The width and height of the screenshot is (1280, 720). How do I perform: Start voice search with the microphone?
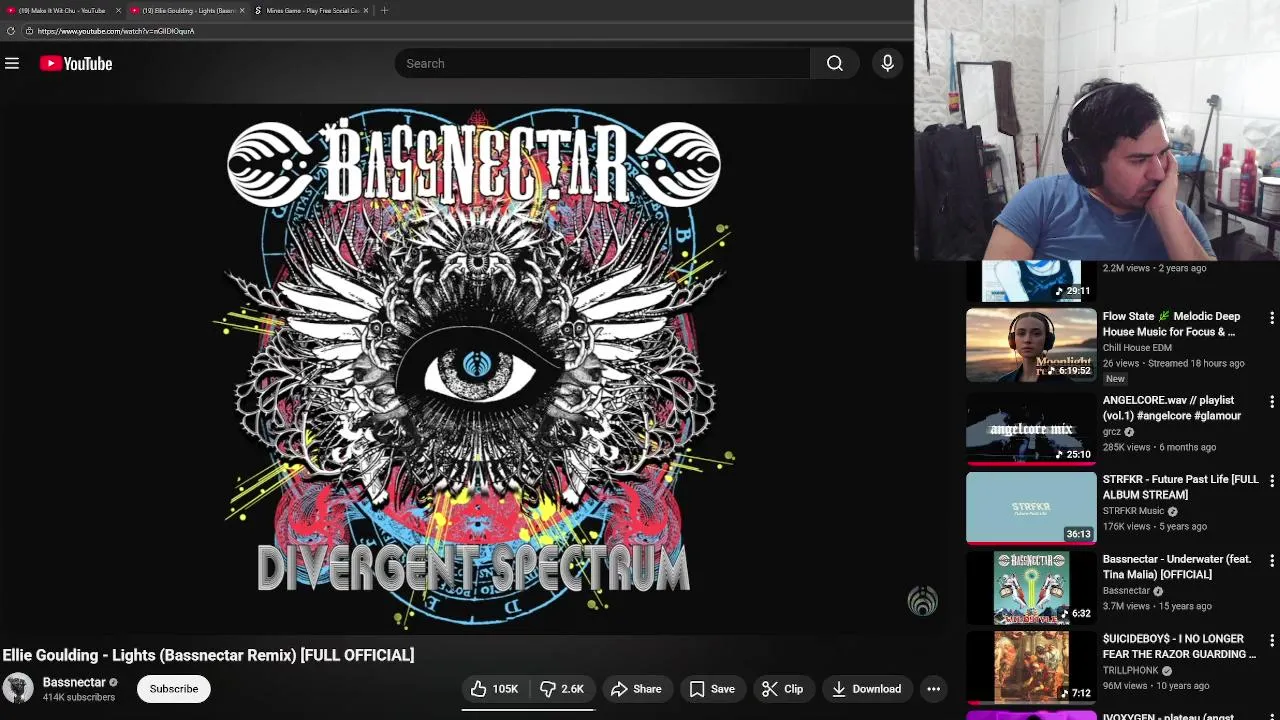pyautogui.click(x=887, y=63)
